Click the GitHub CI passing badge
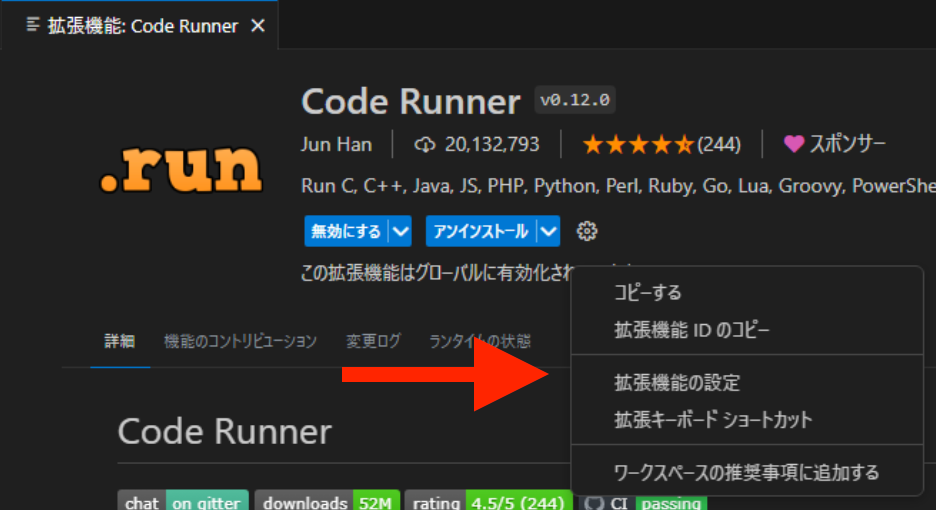The width and height of the screenshot is (936, 510). pos(646,502)
